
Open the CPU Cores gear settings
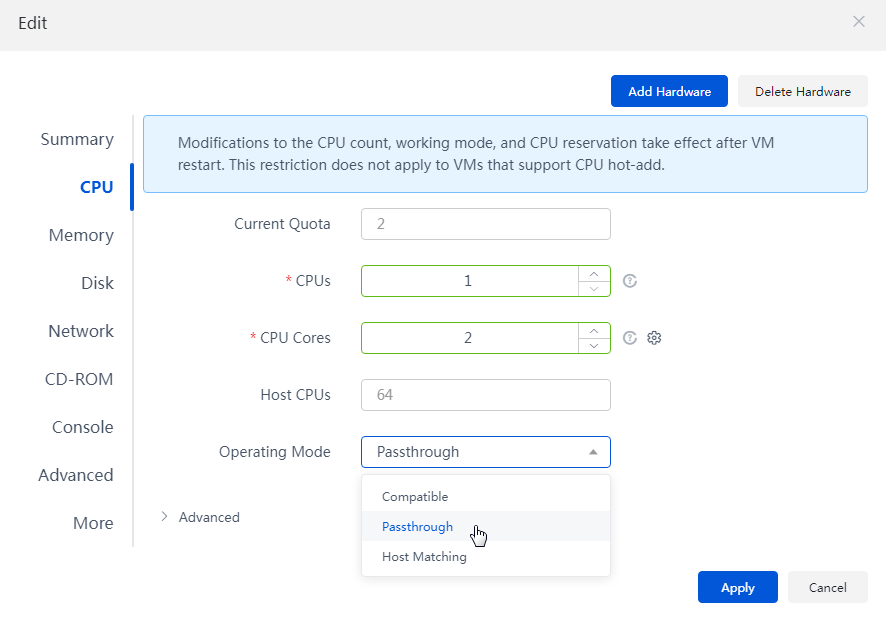pyautogui.click(x=654, y=338)
